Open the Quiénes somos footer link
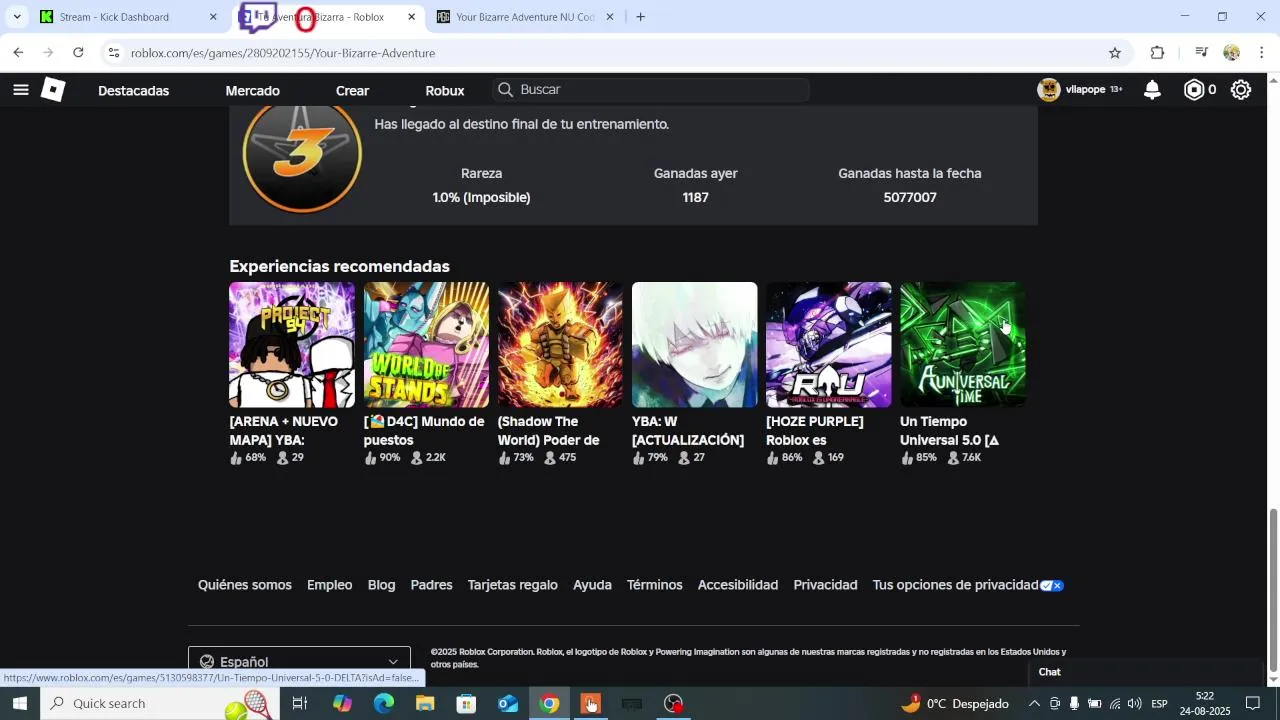Viewport: 1280px width, 720px height. 245,585
